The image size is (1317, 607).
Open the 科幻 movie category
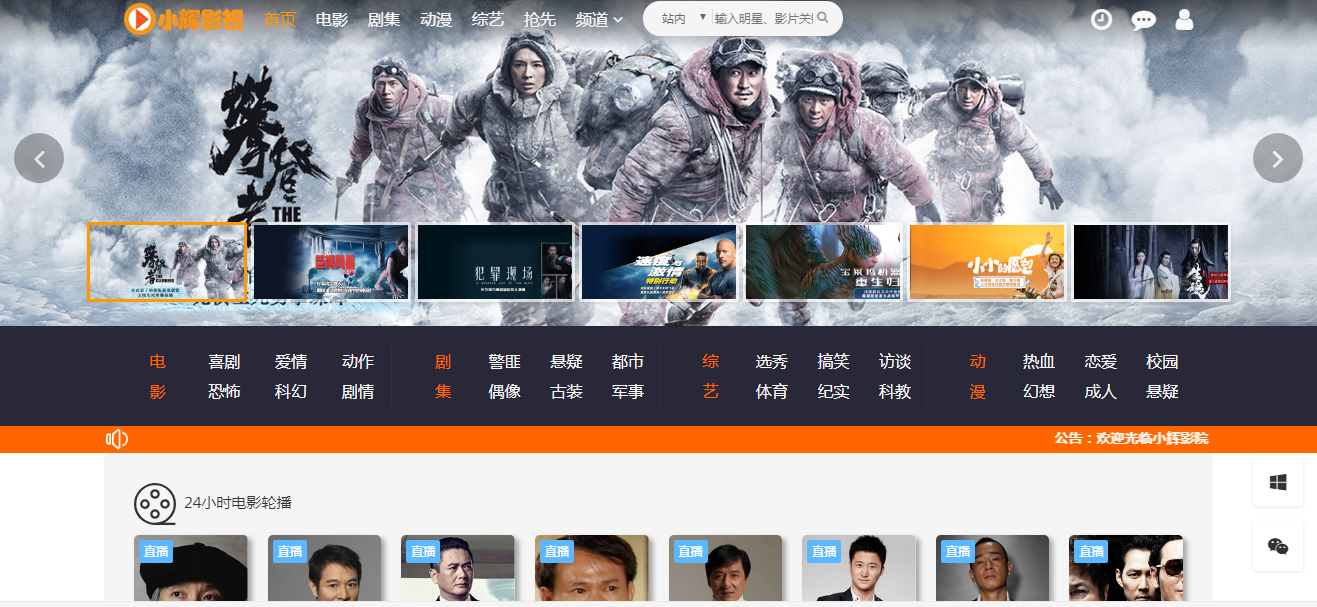[291, 392]
